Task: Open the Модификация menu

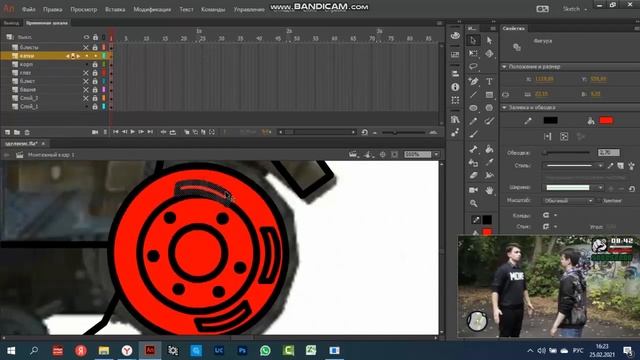Action: pyautogui.click(x=152, y=9)
